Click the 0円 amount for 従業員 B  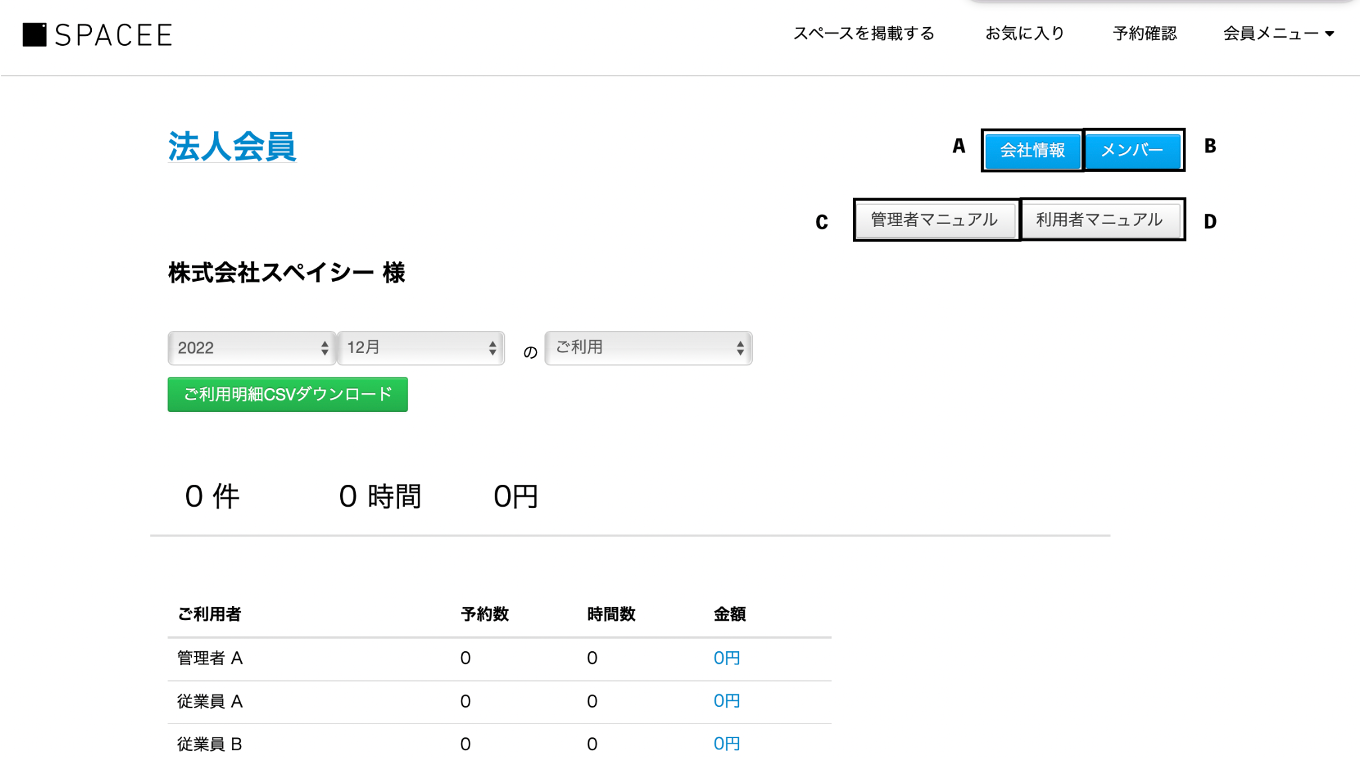coord(727,744)
